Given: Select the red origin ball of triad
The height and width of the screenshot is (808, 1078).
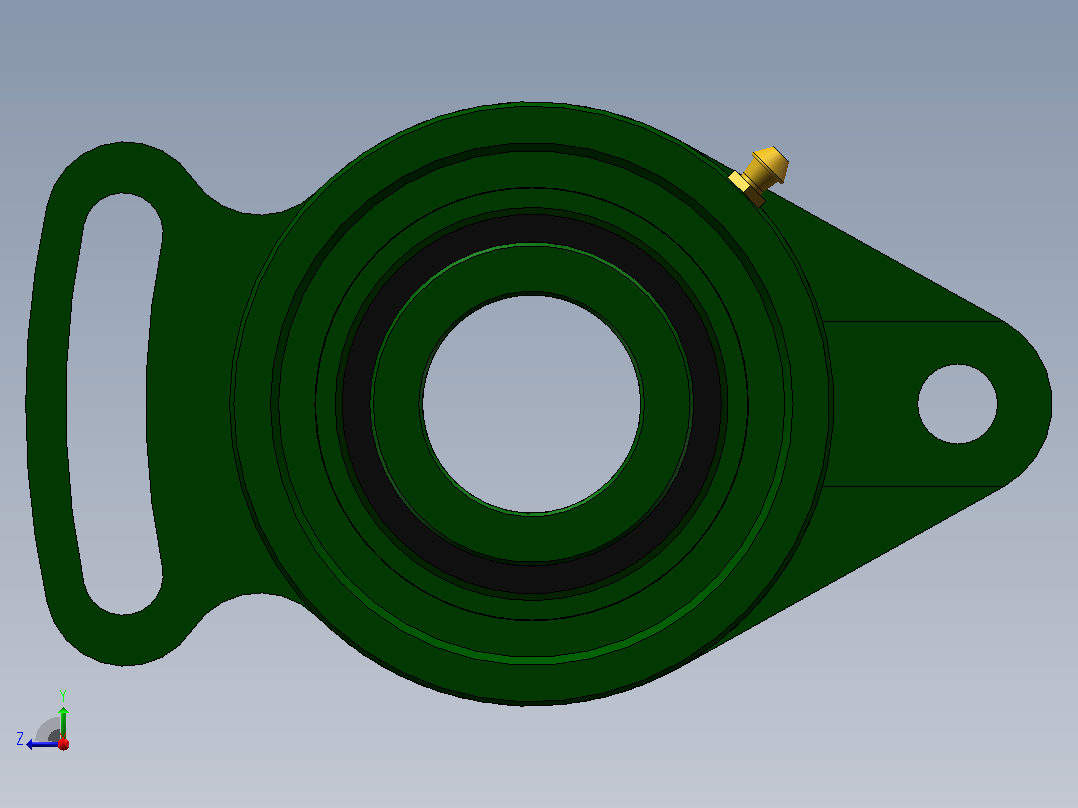Looking at the screenshot, I should coord(63,744).
